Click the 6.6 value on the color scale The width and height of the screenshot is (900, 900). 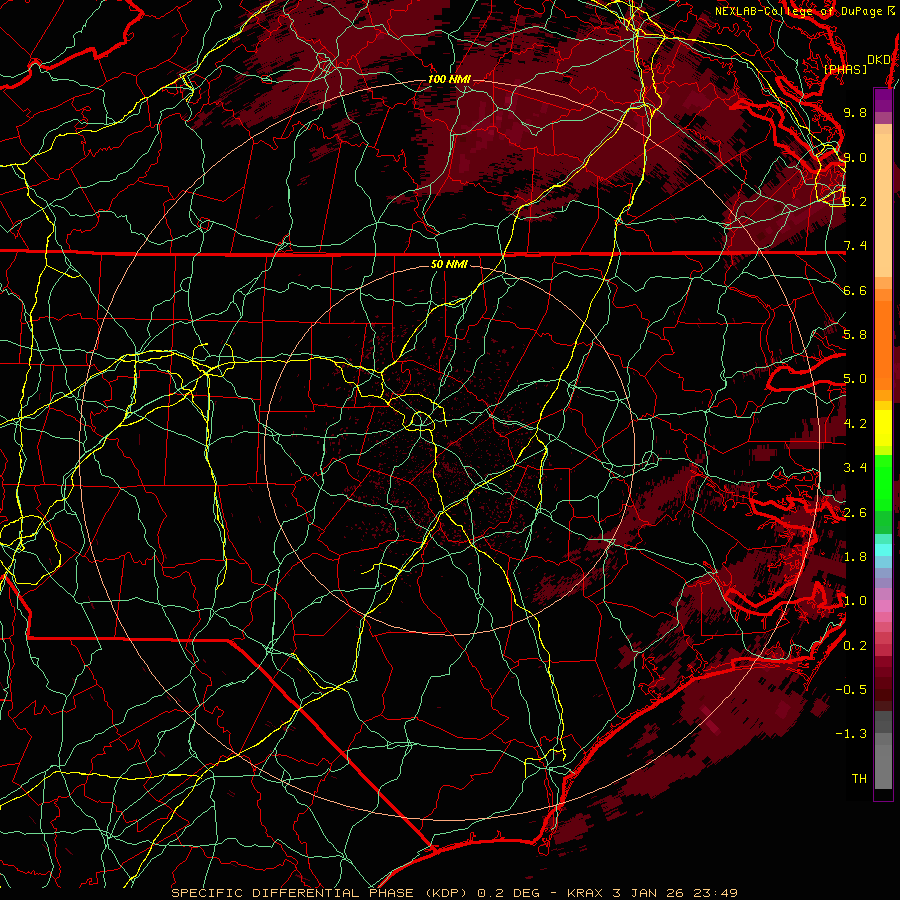point(855,290)
